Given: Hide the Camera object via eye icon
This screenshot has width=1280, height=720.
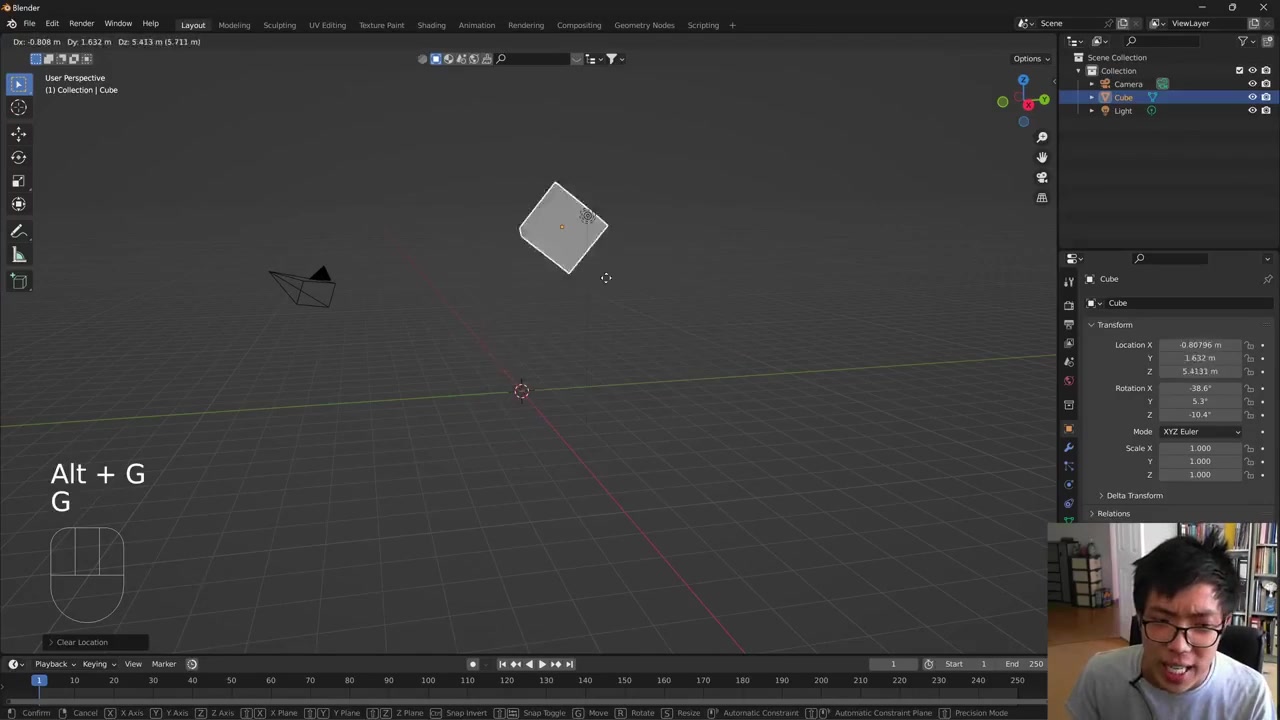Looking at the screenshot, I should point(1252,84).
